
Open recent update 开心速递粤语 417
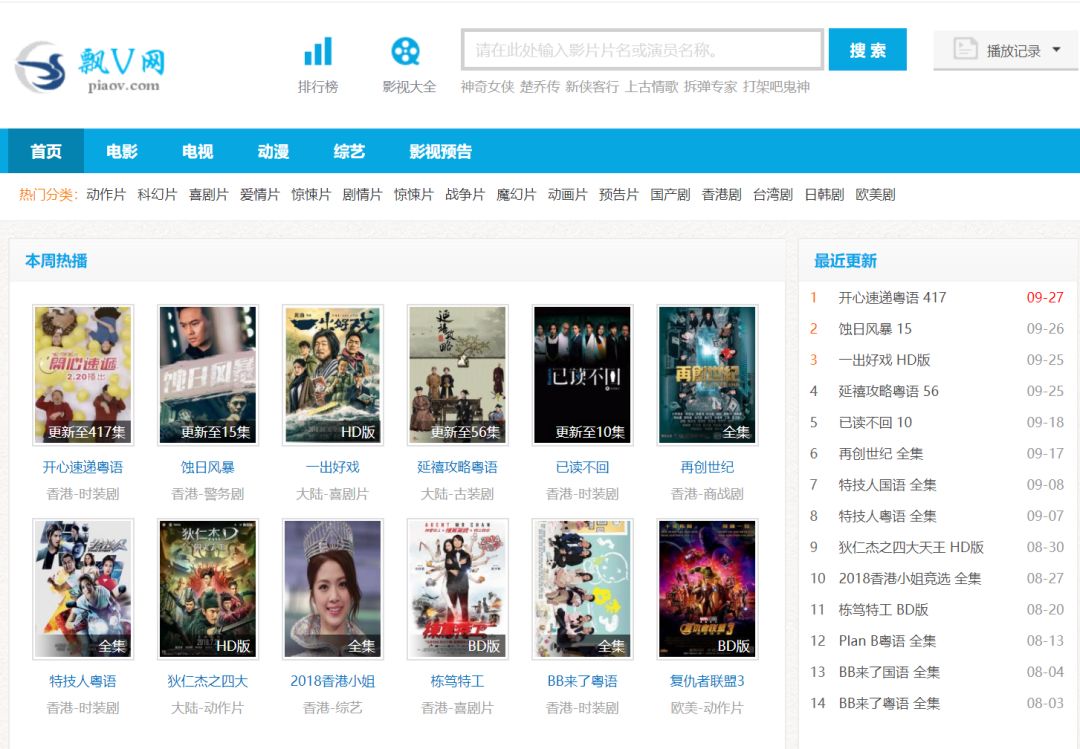click(x=892, y=298)
